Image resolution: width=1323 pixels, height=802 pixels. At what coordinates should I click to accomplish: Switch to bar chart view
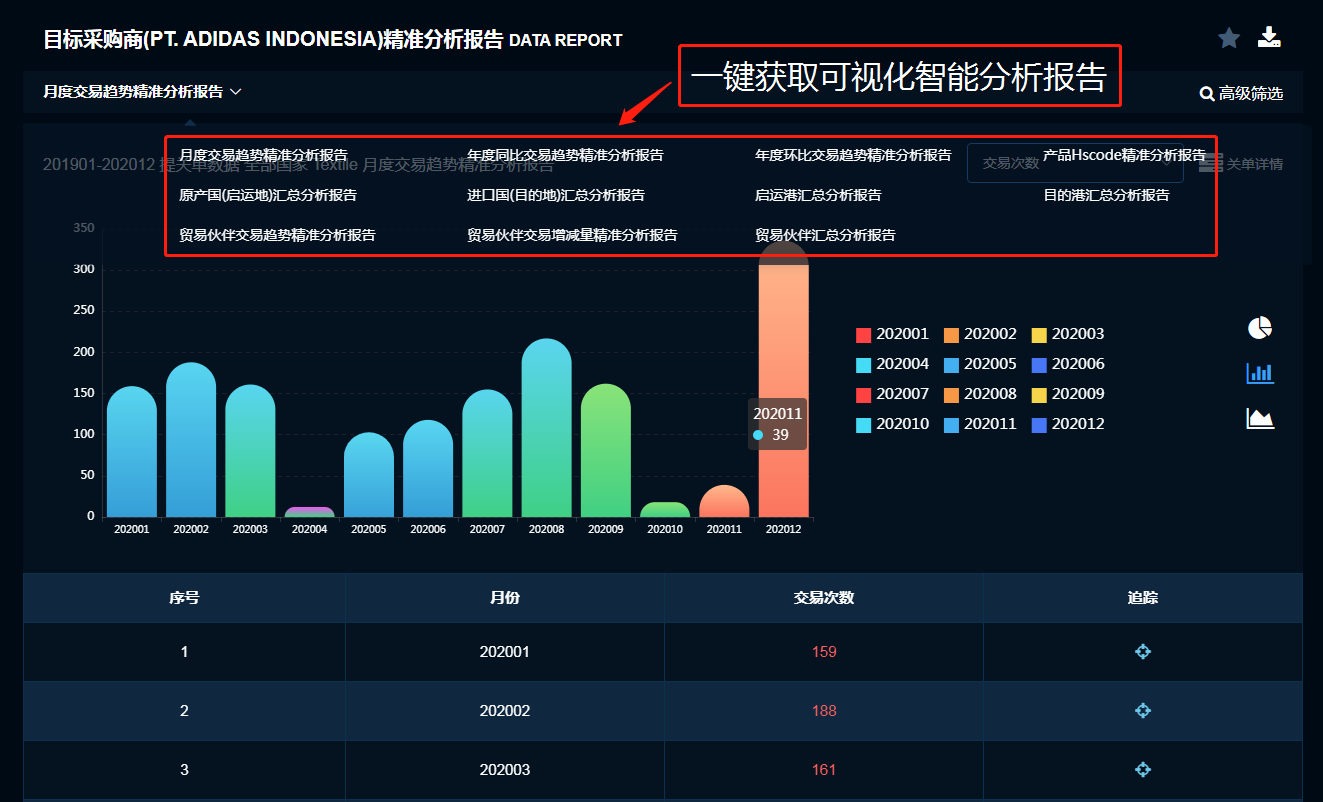click(1260, 373)
